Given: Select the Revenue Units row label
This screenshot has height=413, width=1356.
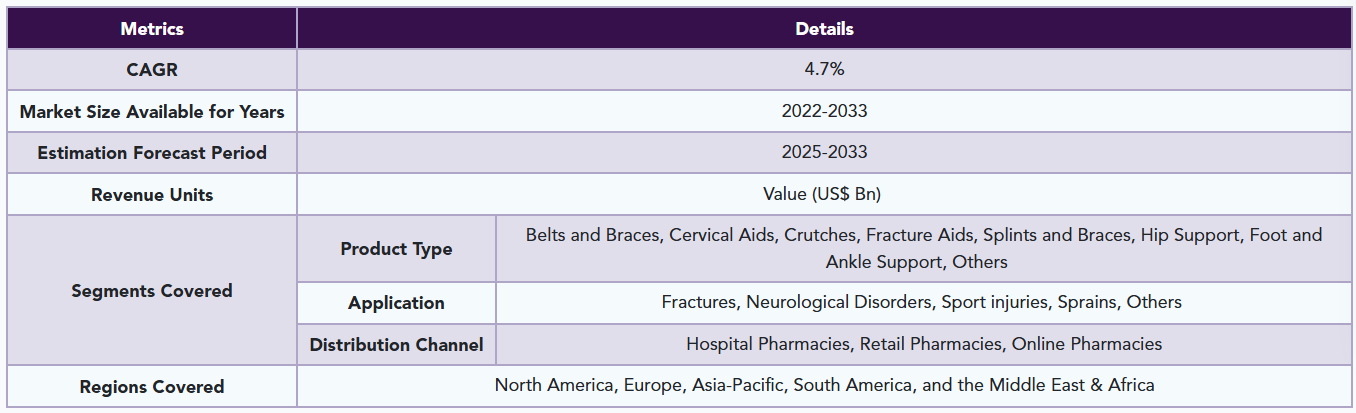Looking at the screenshot, I should [152, 194].
